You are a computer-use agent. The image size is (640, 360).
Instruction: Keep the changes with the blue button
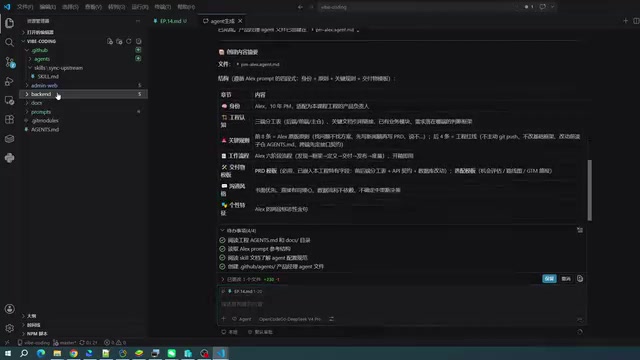click(549, 279)
